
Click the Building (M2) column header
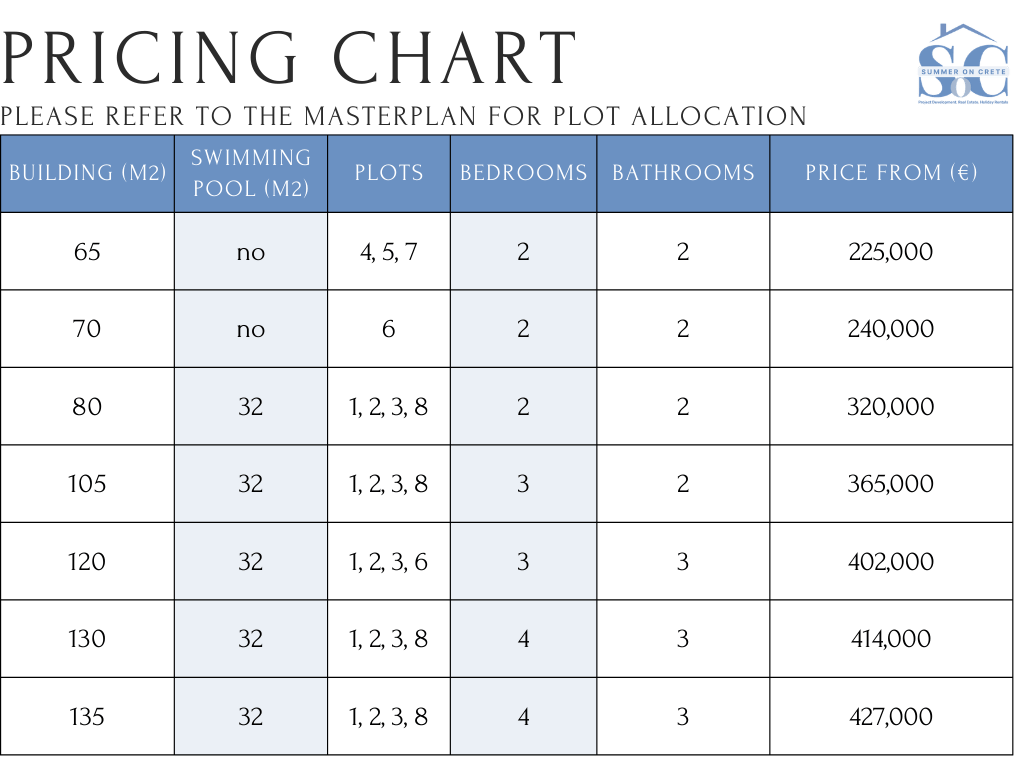tap(87, 172)
